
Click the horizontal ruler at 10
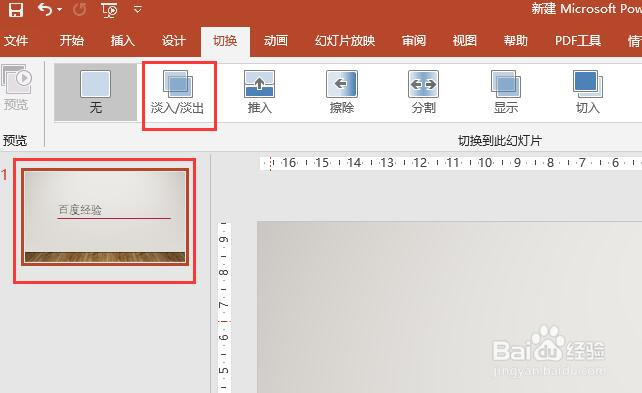485,163
